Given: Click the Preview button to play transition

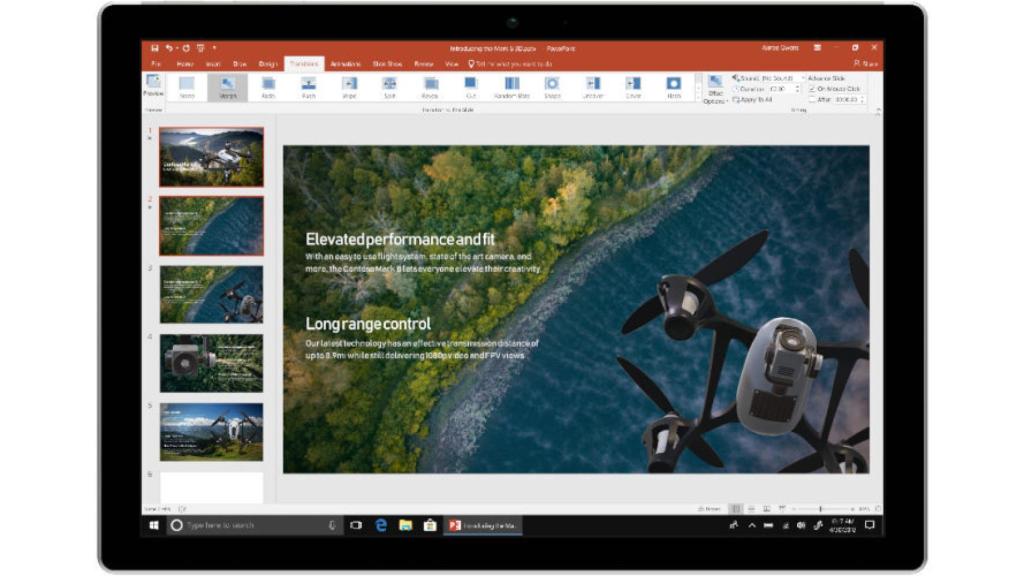Looking at the screenshot, I should [x=152, y=88].
